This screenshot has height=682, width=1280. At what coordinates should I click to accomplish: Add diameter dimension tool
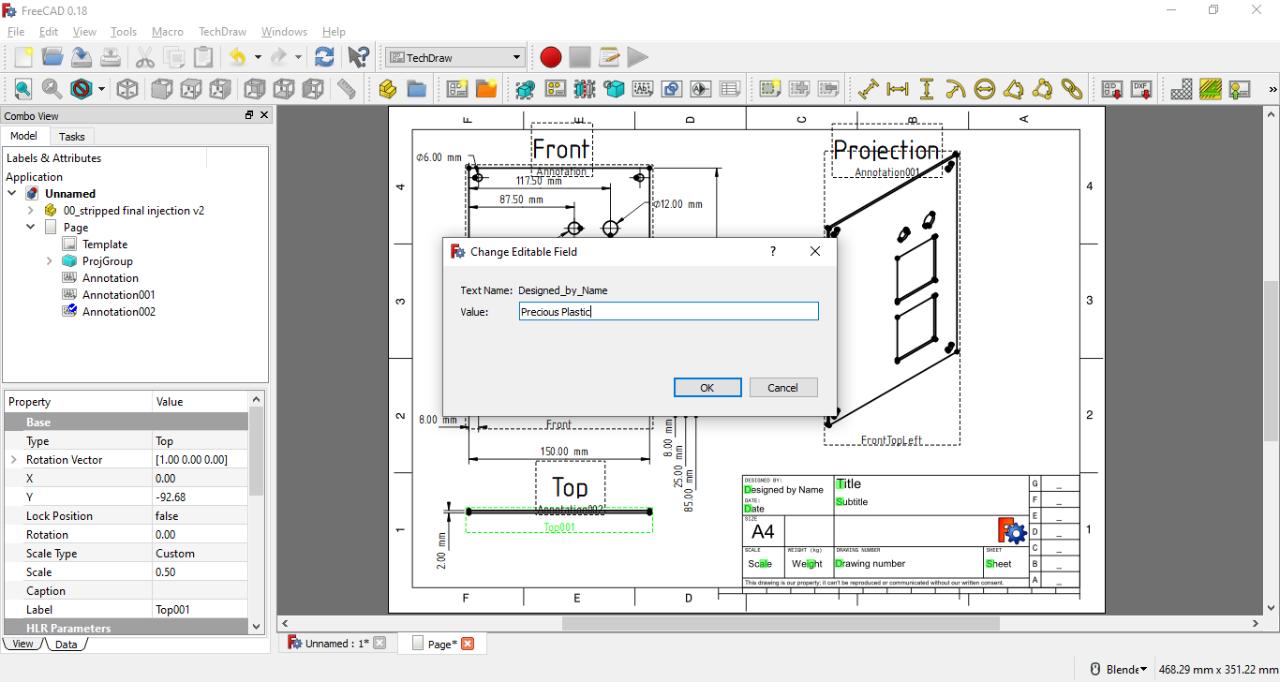coord(985,90)
